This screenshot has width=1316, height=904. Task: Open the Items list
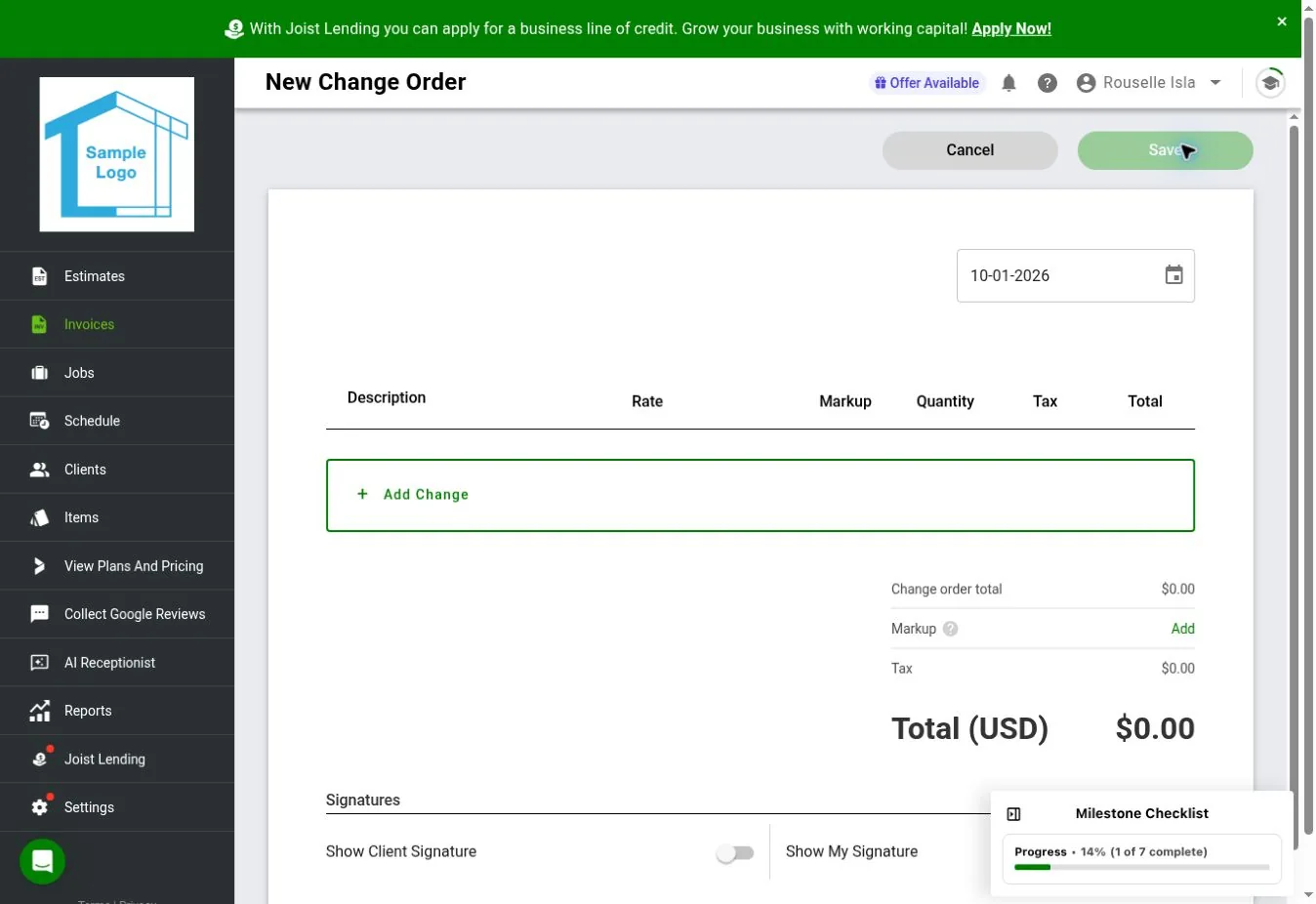coord(117,517)
